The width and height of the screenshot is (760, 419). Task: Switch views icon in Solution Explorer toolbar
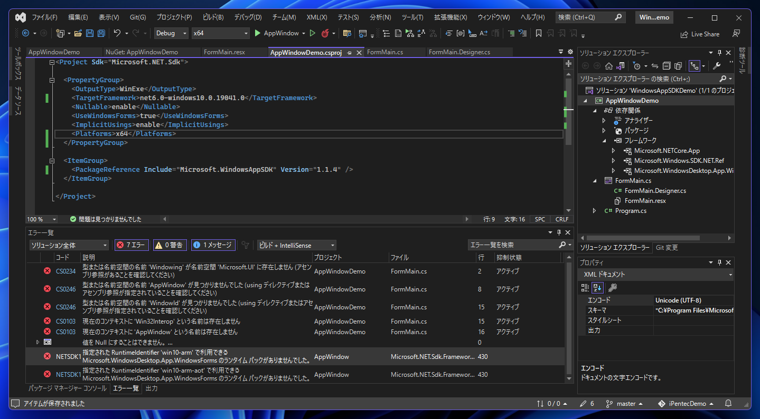pos(621,66)
